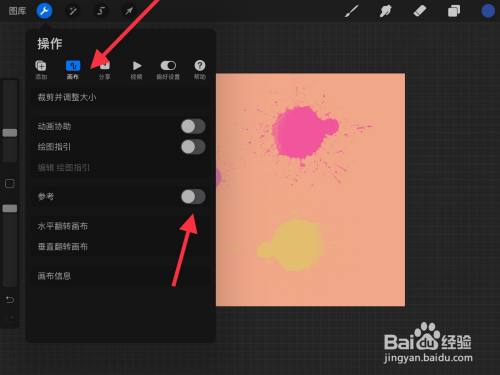Viewport: 500px width, 375px height.
Task: Open the blue color picker circle
Action: (488, 11)
